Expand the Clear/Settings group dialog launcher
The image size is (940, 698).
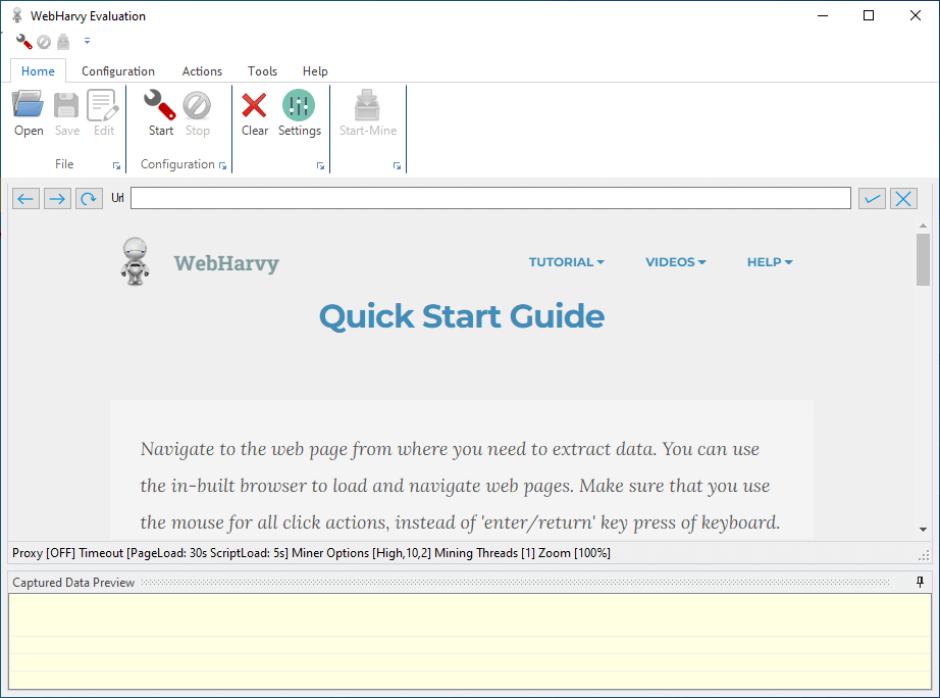point(320,166)
